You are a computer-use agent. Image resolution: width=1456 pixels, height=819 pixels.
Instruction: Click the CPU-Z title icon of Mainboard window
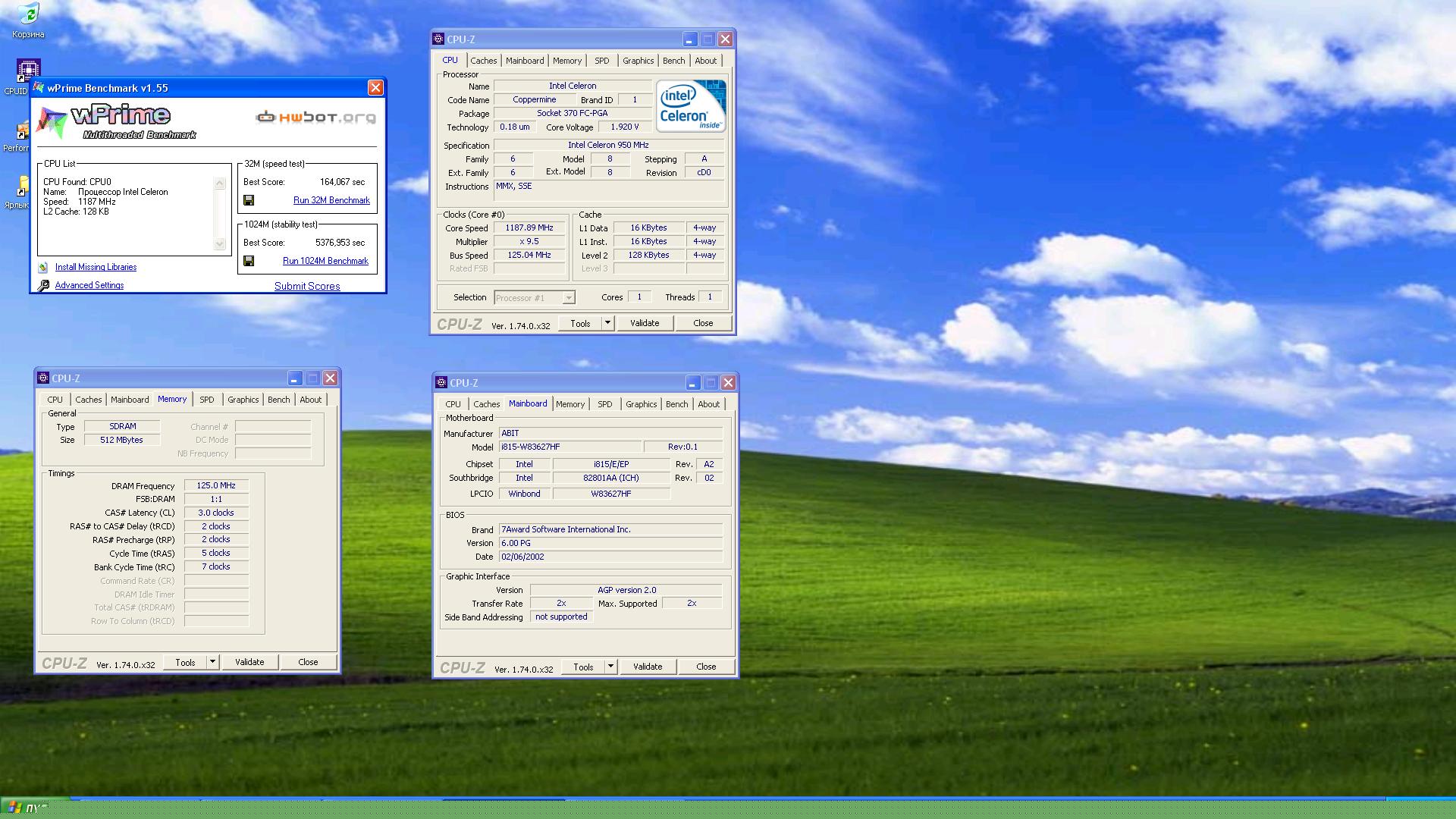441,383
